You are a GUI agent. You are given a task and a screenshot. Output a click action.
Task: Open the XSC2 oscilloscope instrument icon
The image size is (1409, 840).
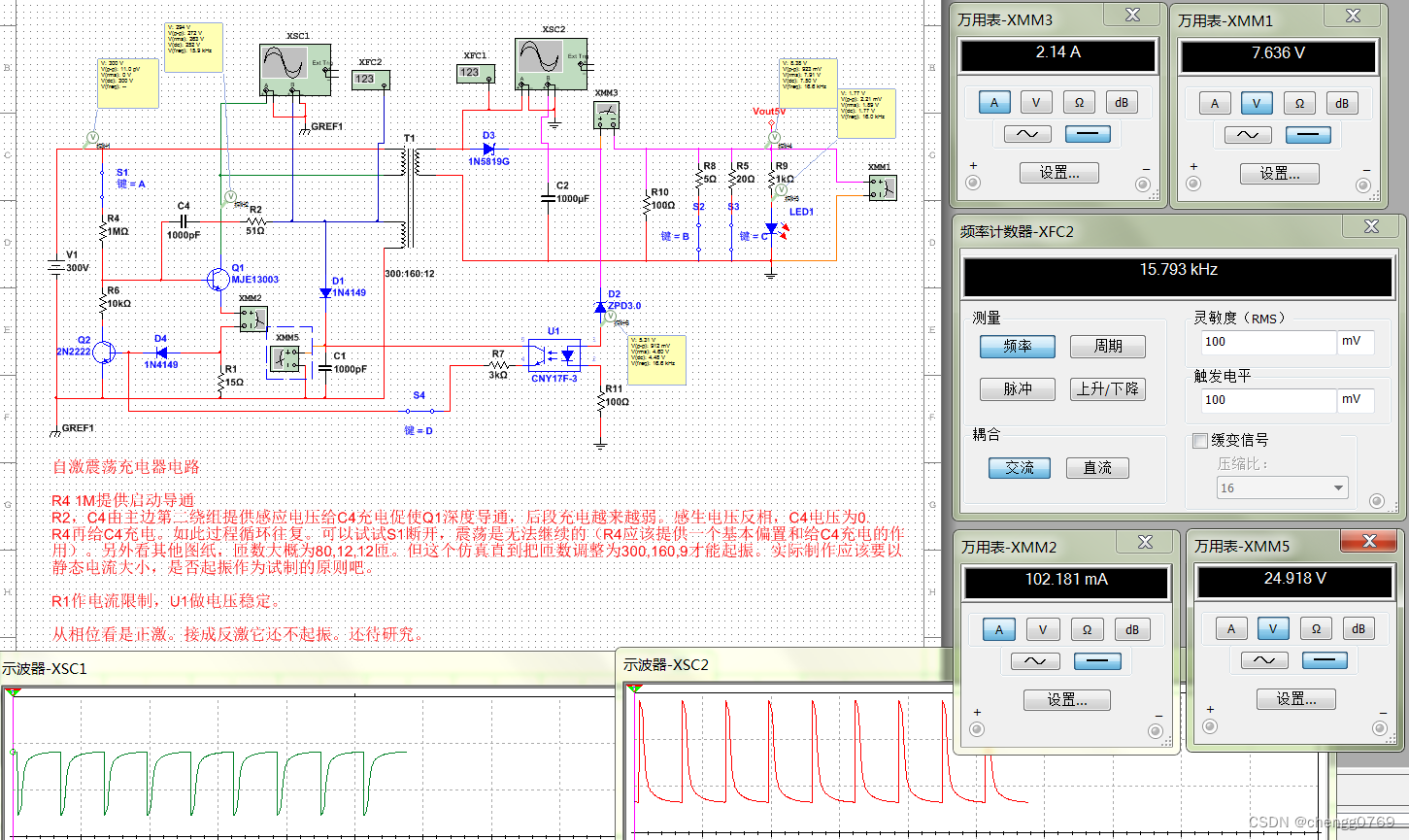click(x=551, y=63)
